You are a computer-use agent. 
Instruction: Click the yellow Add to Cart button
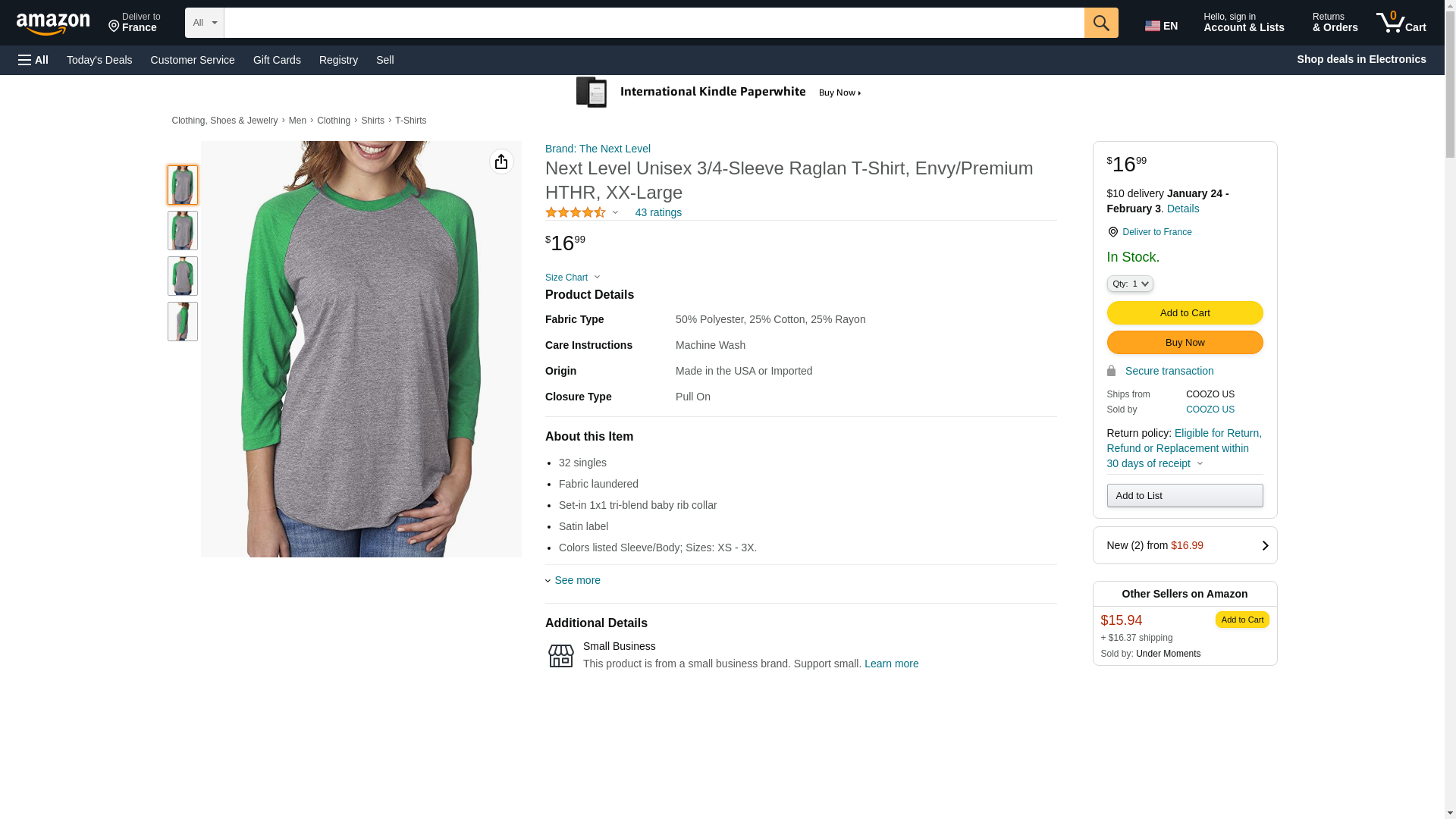click(x=1184, y=312)
